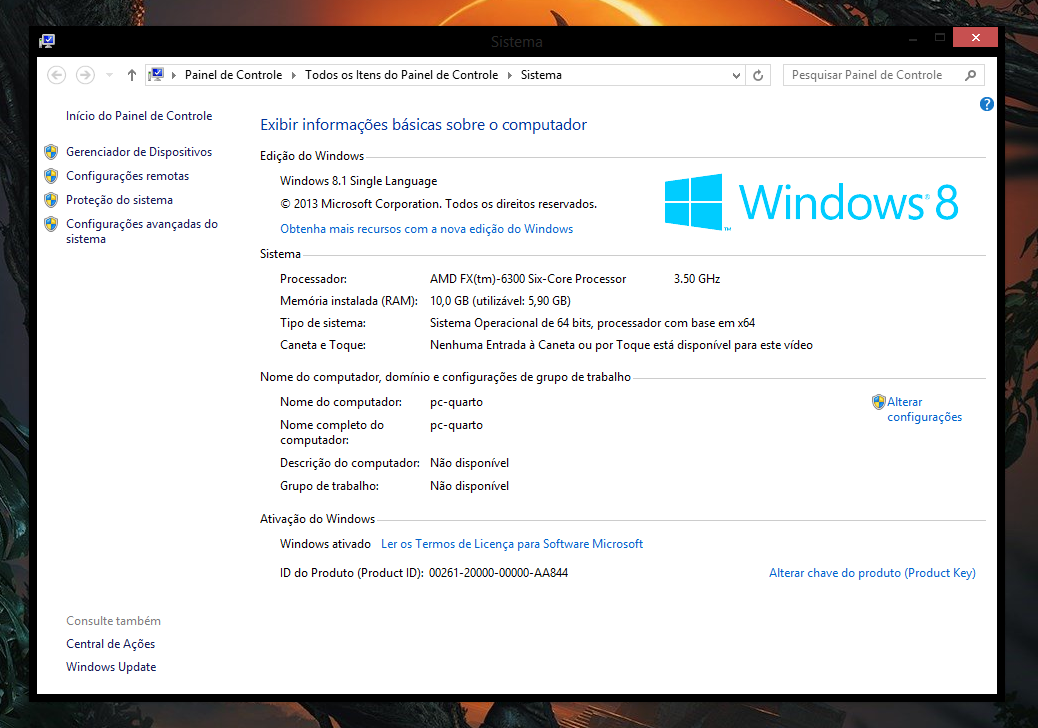Open Início do Painel de Controle
Image resolution: width=1038 pixels, height=728 pixels.
point(139,116)
